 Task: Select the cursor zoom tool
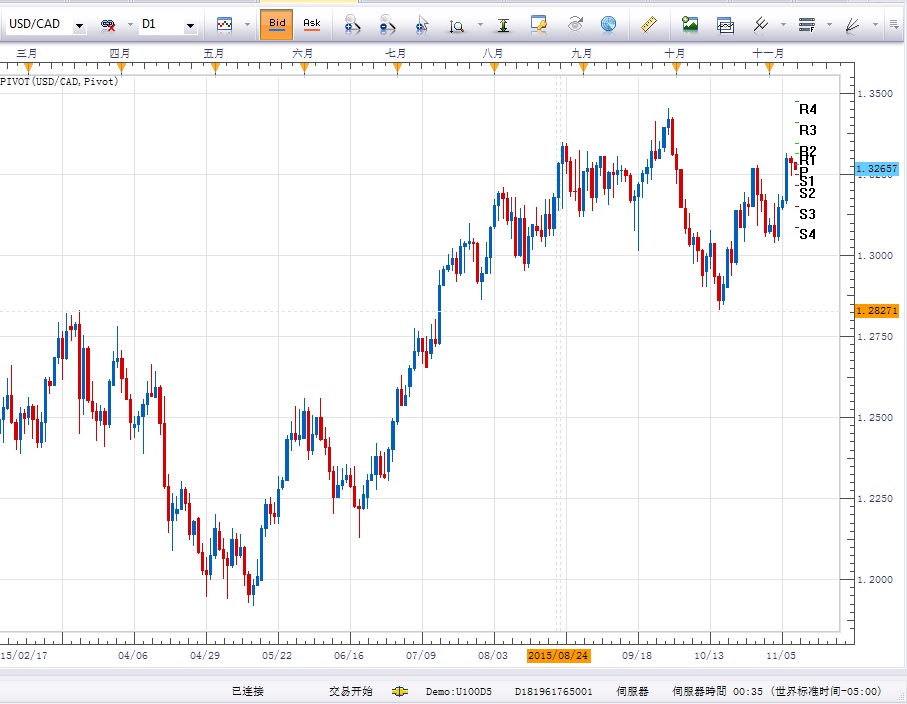coord(422,24)
